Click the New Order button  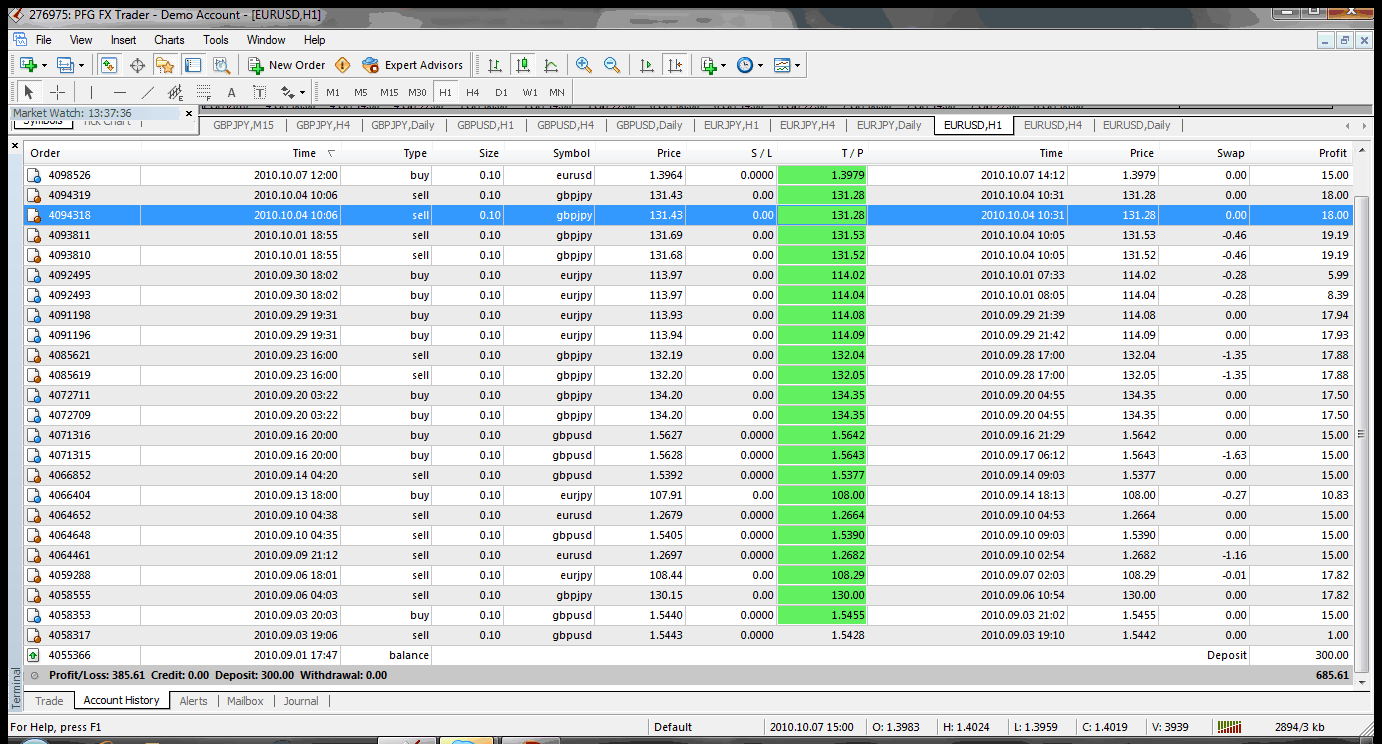[x=287, y=65]
